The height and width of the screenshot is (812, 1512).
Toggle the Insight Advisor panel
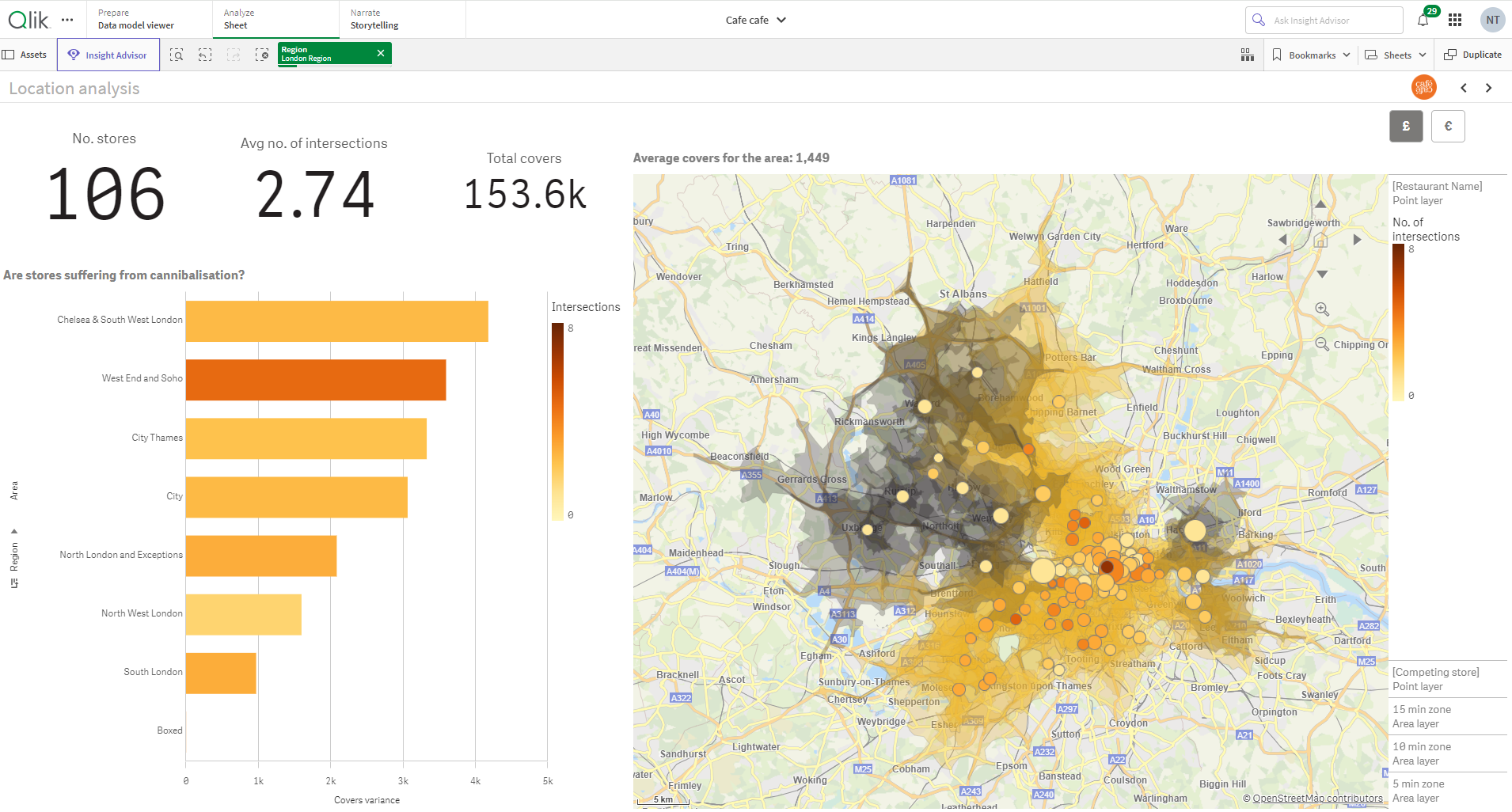pyautogui.click(x=108, y=54)
